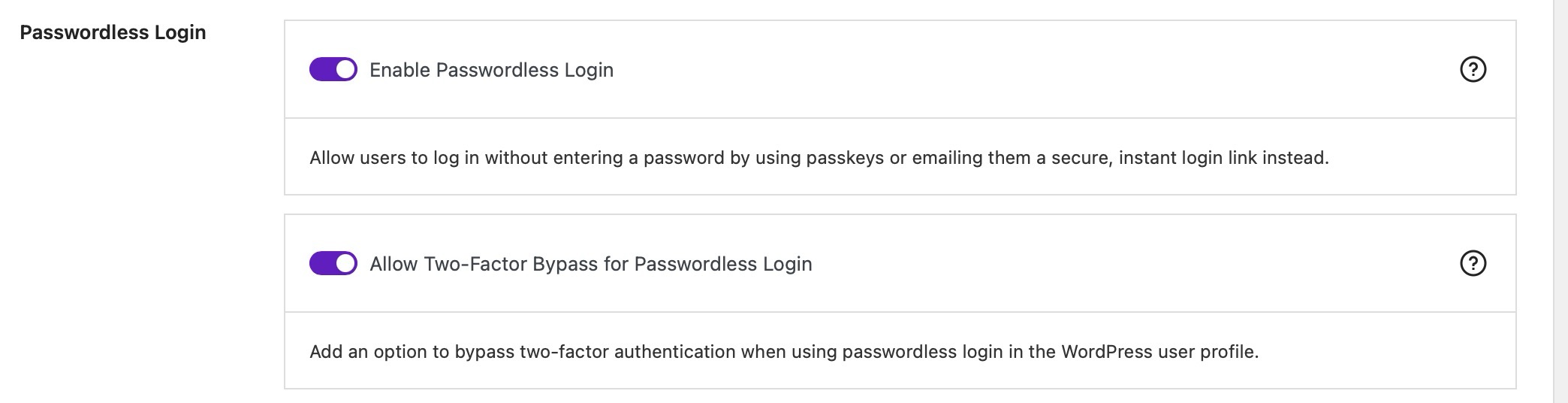Toggle the Enable Passwordless Login switch

(x=333, y=70)
